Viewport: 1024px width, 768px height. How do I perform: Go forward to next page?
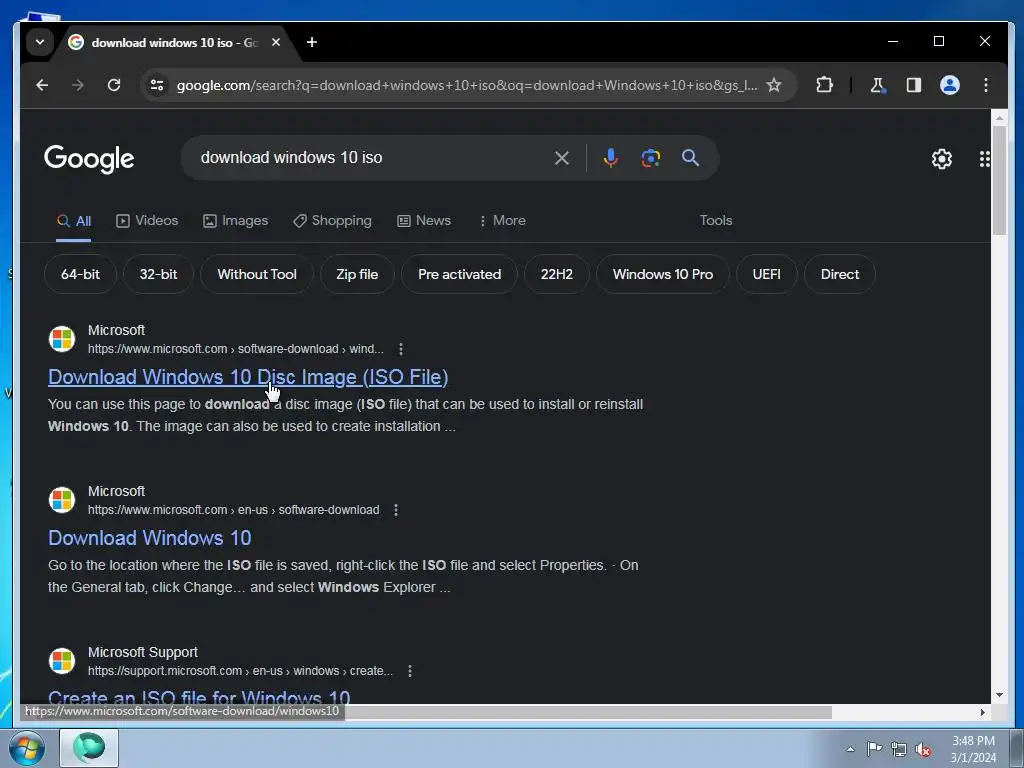78,85
